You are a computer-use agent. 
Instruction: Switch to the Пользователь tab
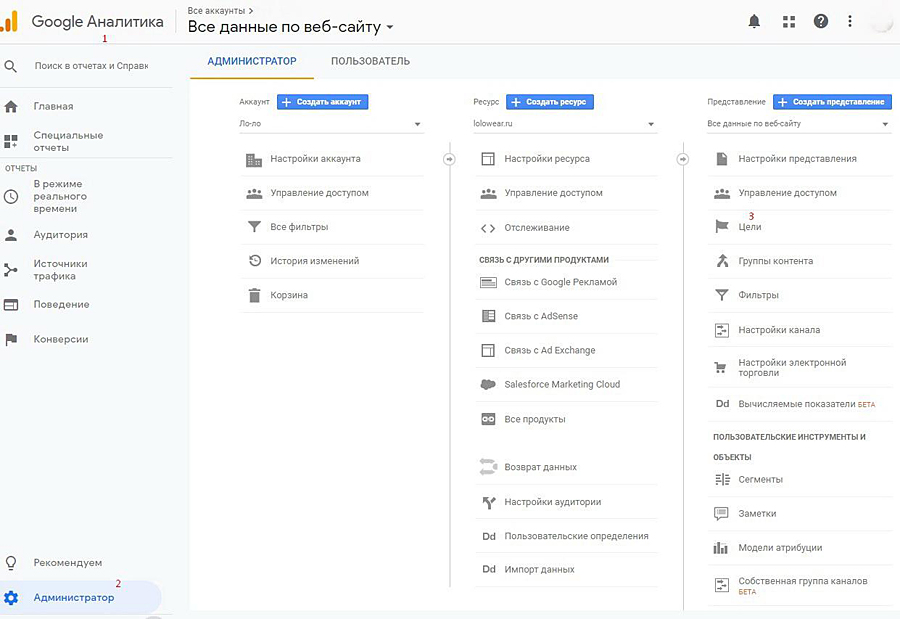(x=370, y=61)
